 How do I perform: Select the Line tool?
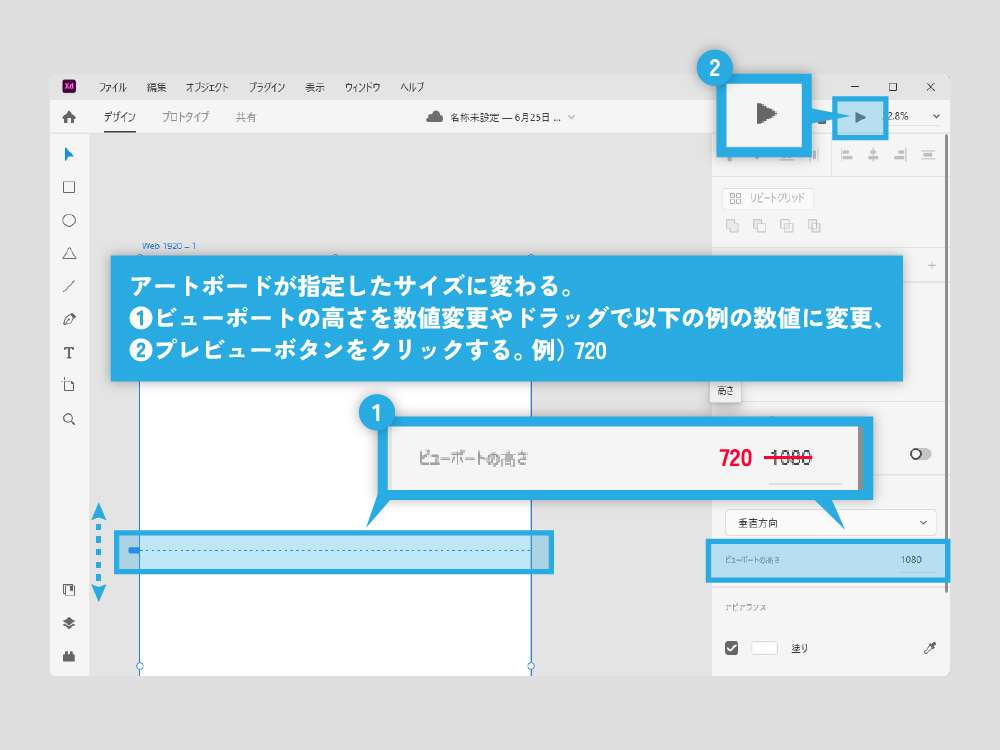69,286
